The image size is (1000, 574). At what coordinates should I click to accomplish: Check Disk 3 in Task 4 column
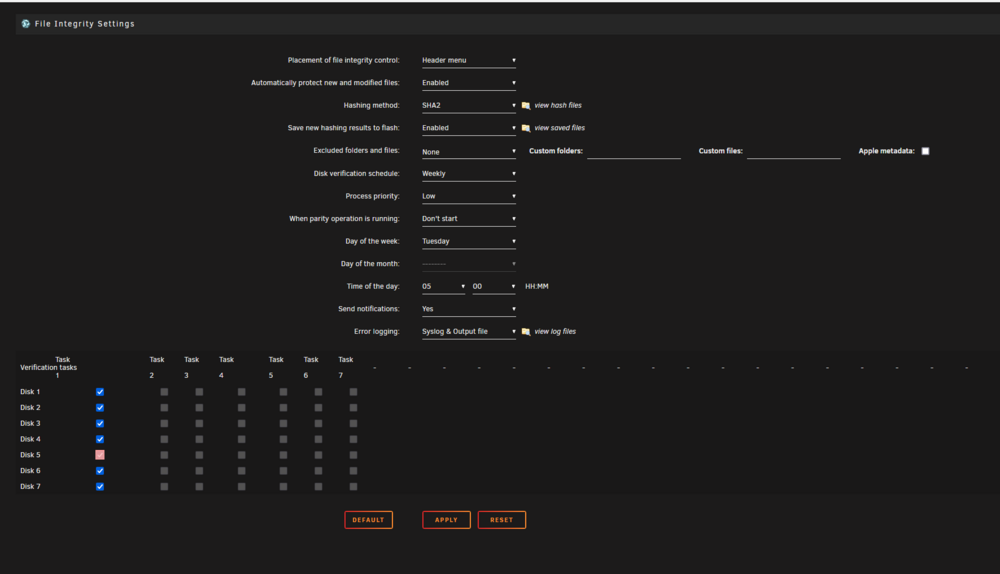242,423
